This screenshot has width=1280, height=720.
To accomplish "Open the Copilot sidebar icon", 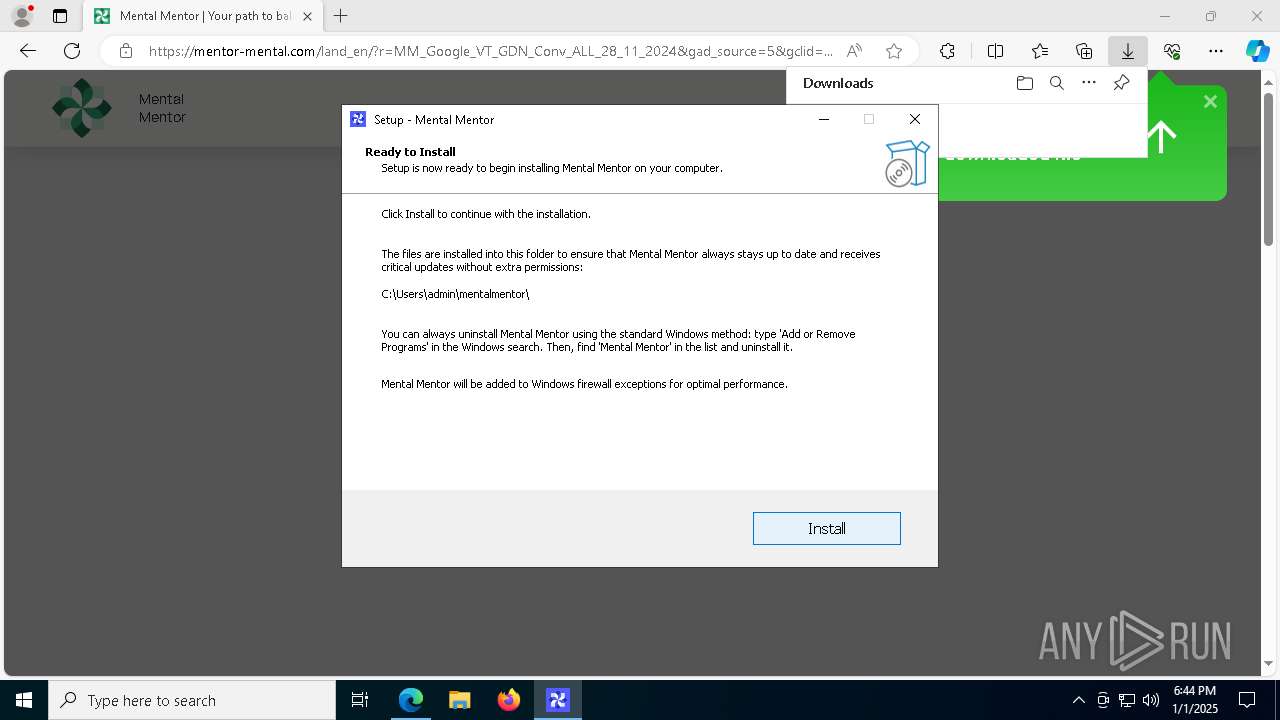I will 1257,51.
